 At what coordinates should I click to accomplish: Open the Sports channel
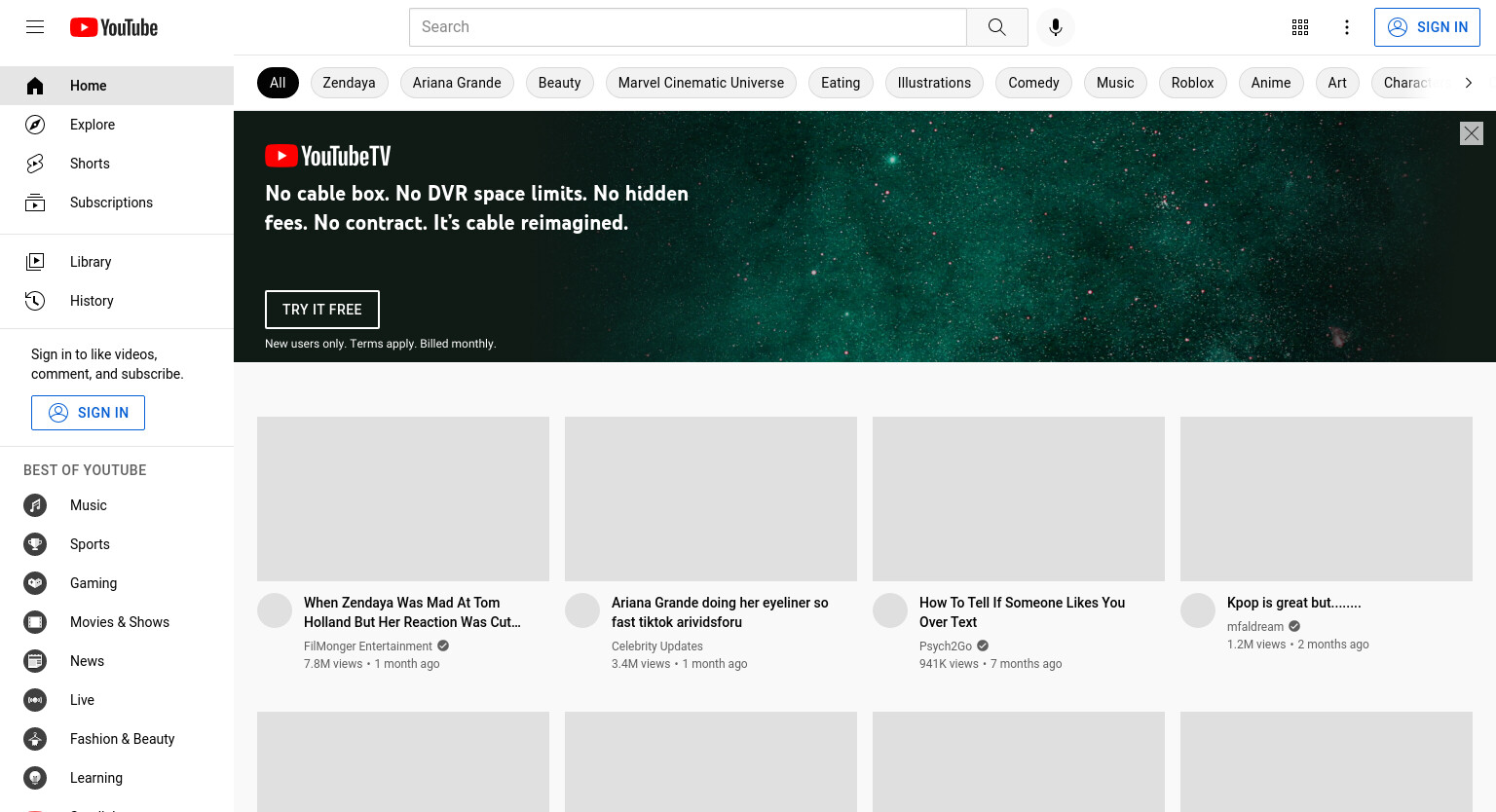(x=117, y=544)
